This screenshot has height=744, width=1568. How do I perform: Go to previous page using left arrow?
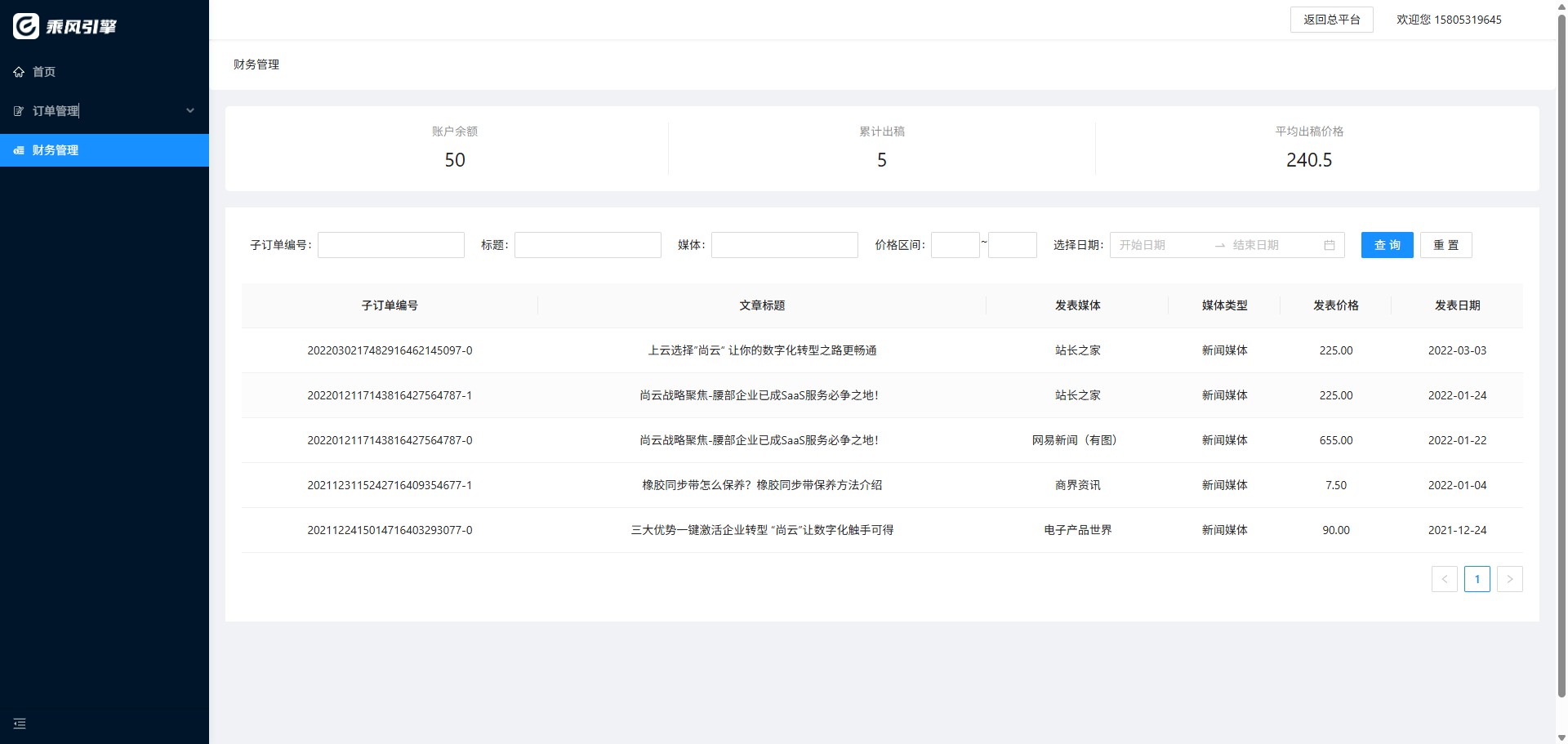1444,579
